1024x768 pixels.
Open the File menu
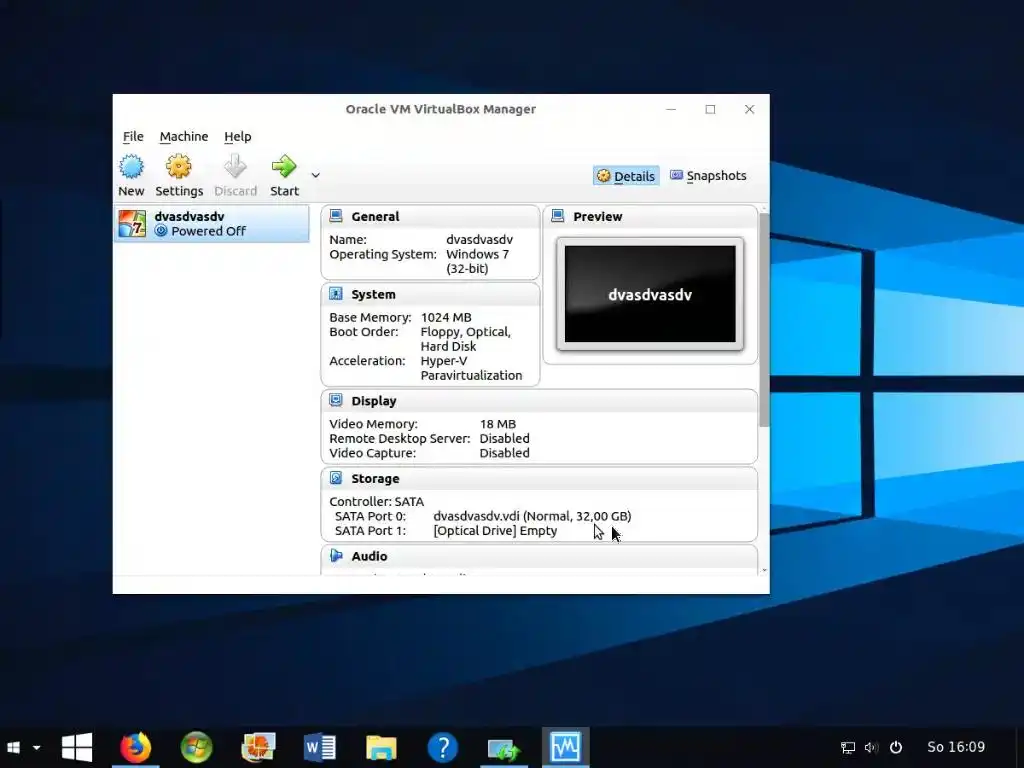point(133,136)
